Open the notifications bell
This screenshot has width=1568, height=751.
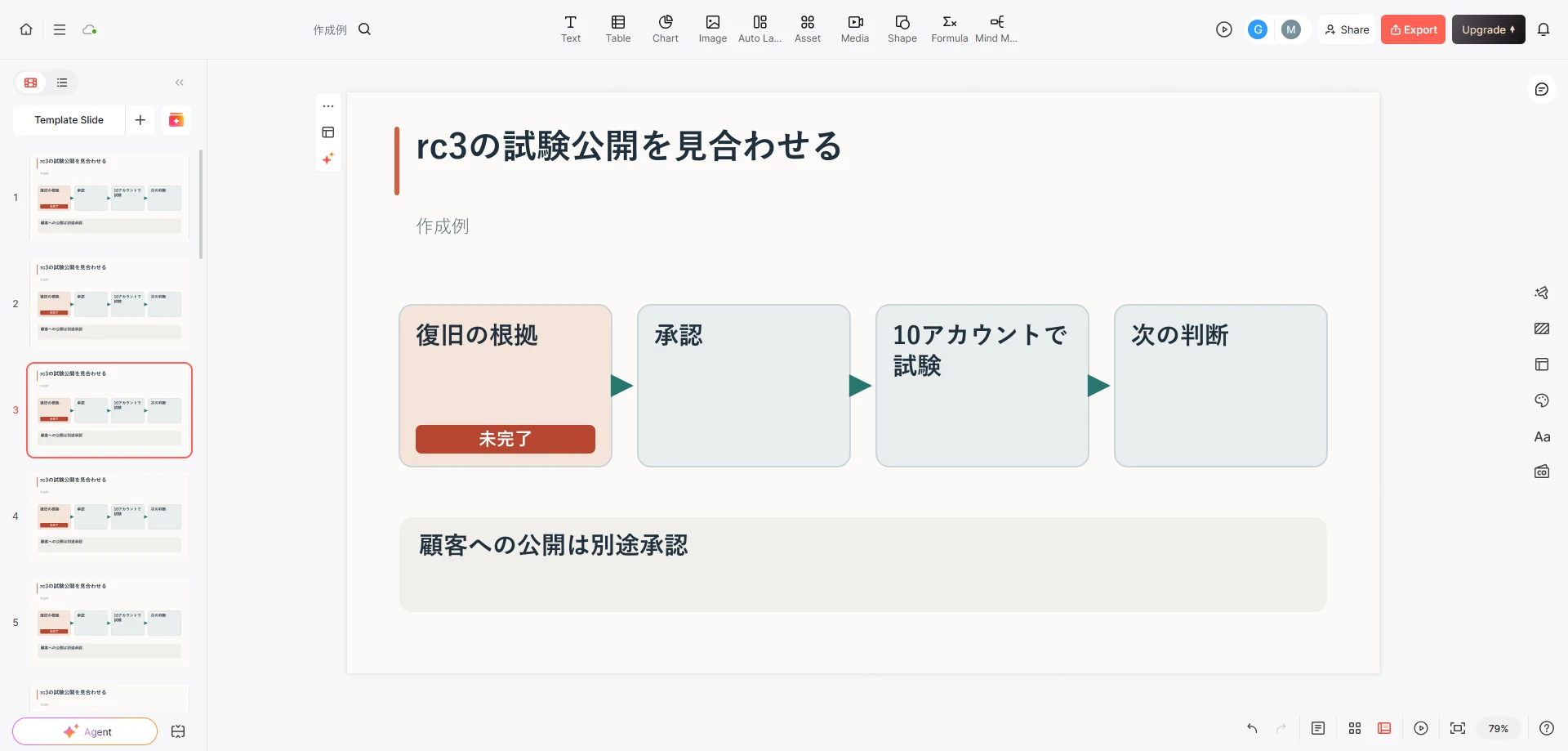click(1543, 29)
